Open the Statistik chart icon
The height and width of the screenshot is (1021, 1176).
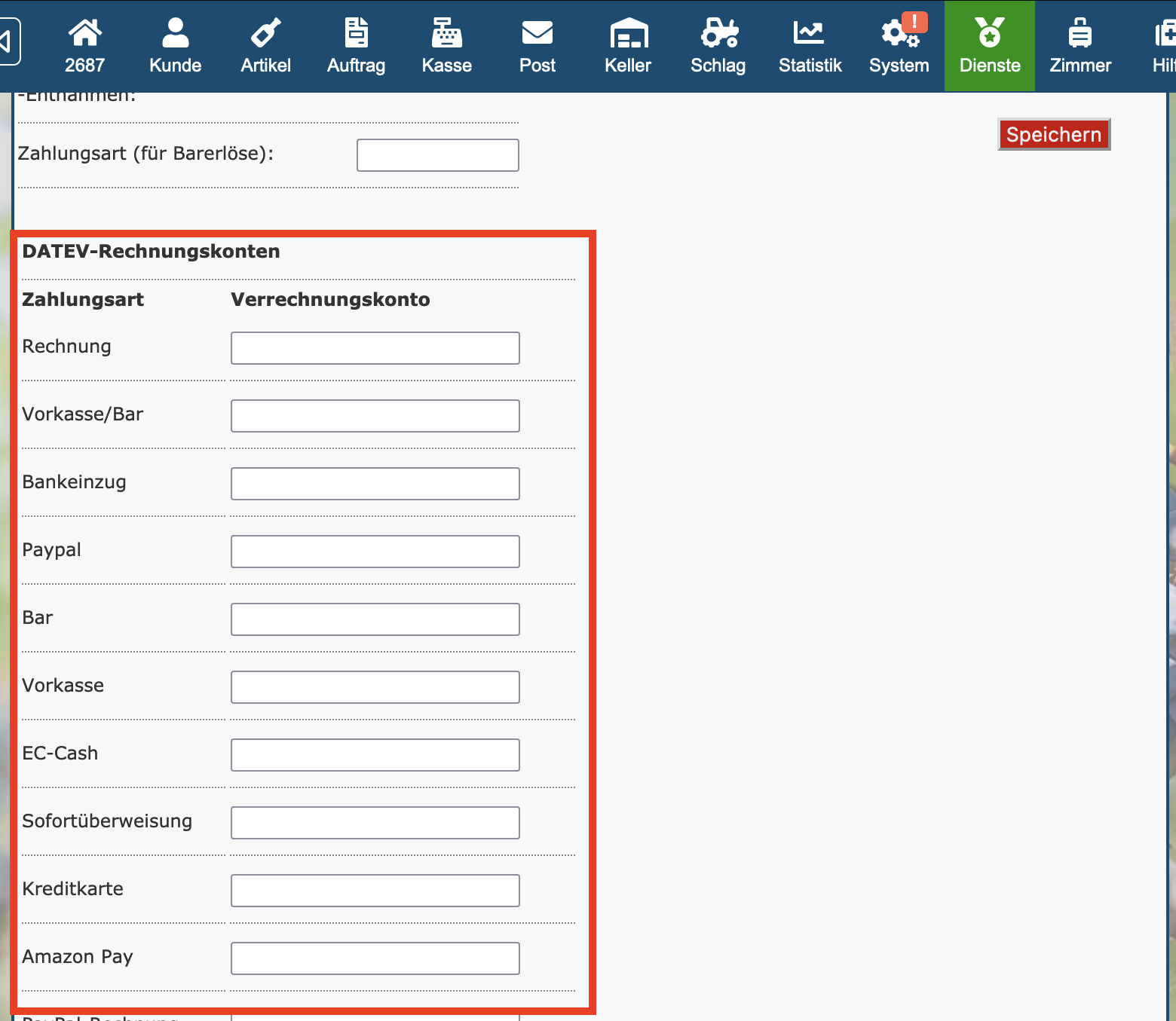click(x=810, y=46)
